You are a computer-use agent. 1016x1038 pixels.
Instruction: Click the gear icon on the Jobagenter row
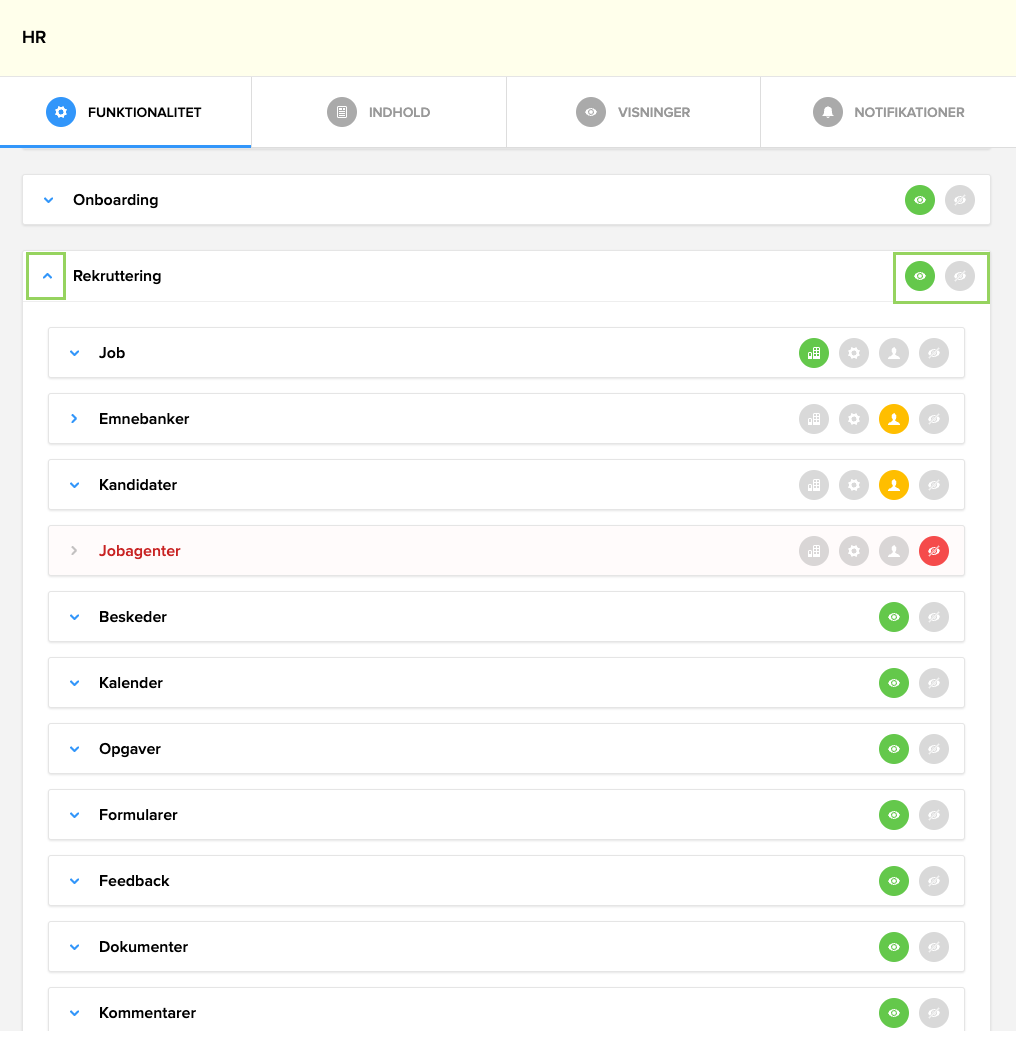(x=854, y=551)
